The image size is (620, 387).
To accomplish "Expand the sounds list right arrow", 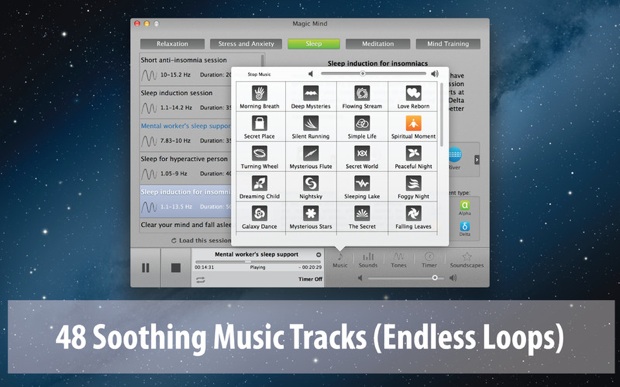I will point(477,160).
